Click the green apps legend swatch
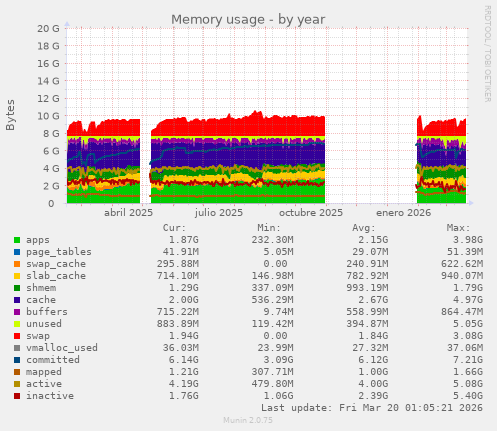The height and width of the screenshot is (431, 497). (17, 240)
